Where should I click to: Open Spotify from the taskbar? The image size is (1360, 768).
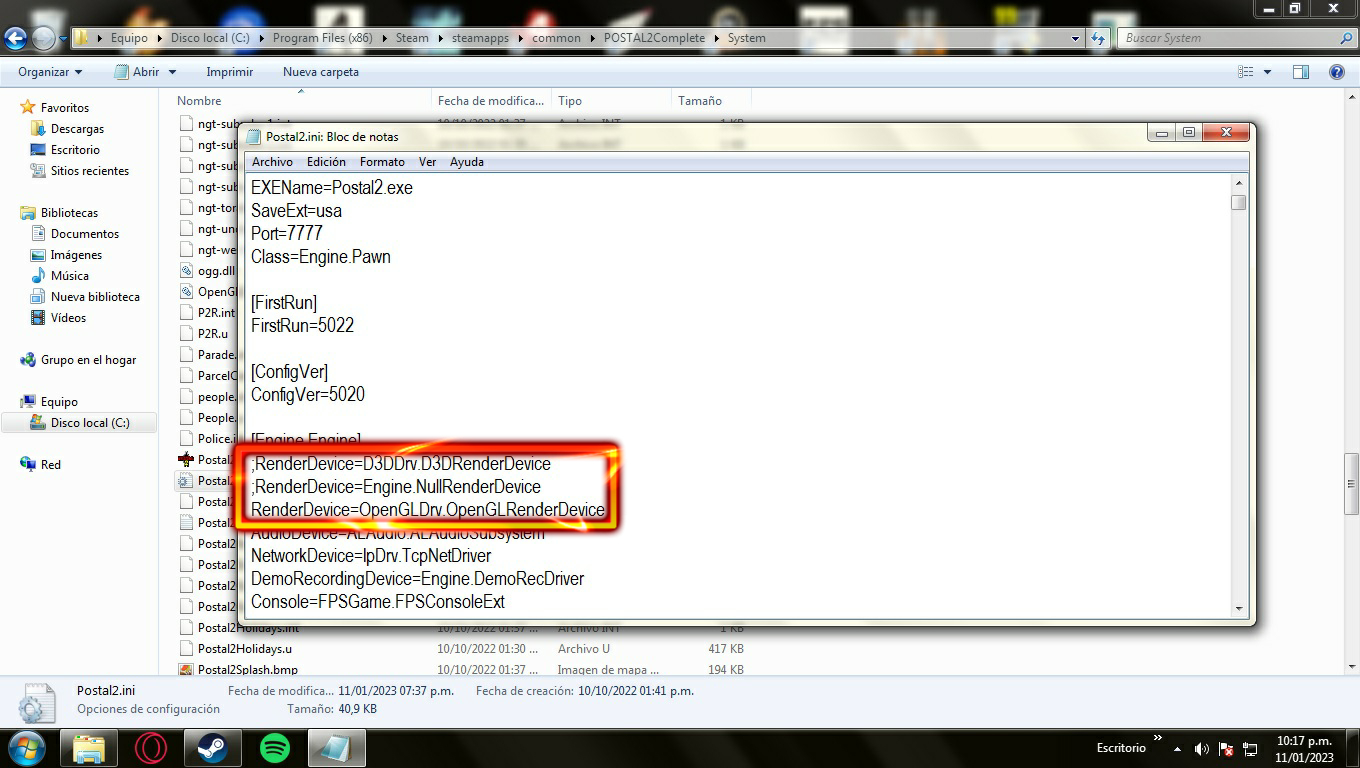[274, 748]
